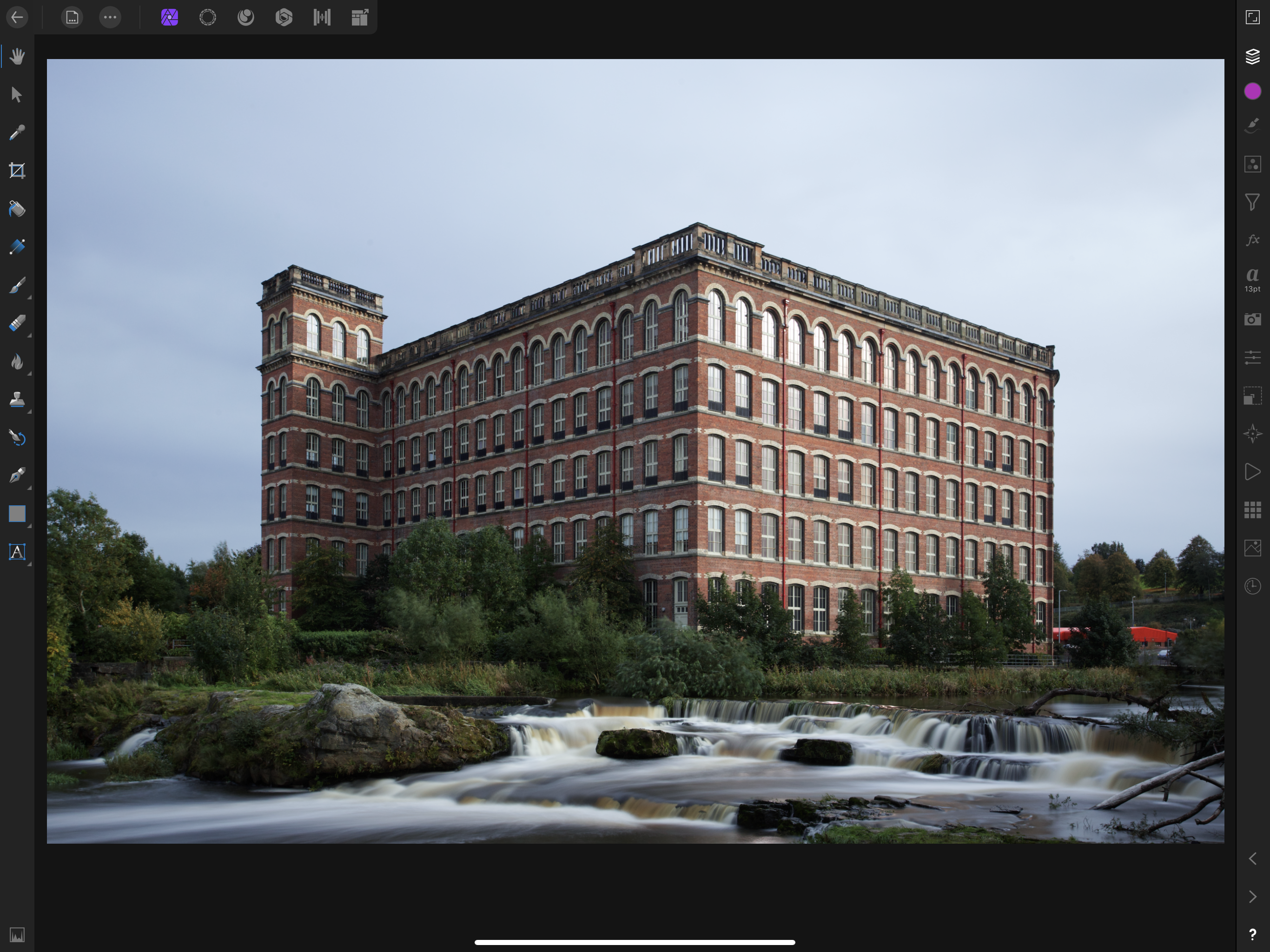
Task: Open the Export persona
Action: click(x=360, y=17)
